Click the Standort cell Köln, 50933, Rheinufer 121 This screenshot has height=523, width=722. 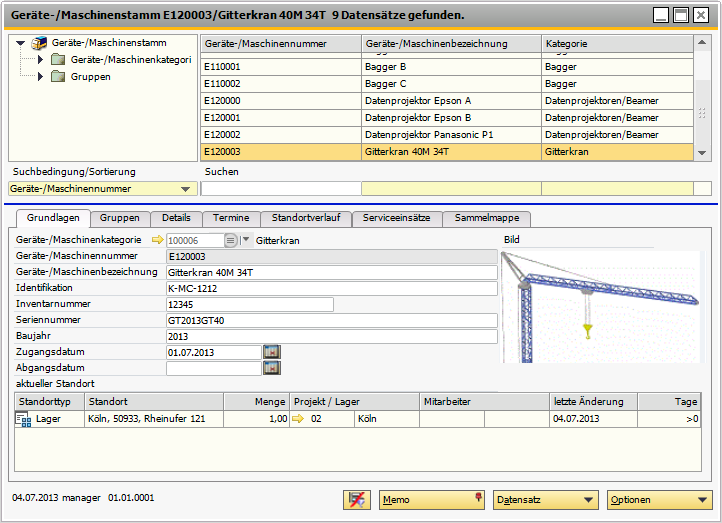click(154, 419)
